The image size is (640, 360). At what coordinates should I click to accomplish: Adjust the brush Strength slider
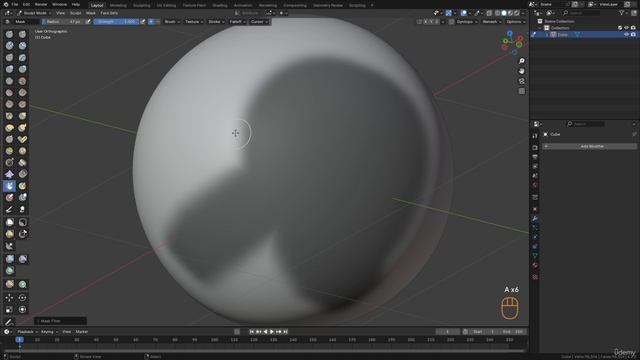(x=116, y=22)
